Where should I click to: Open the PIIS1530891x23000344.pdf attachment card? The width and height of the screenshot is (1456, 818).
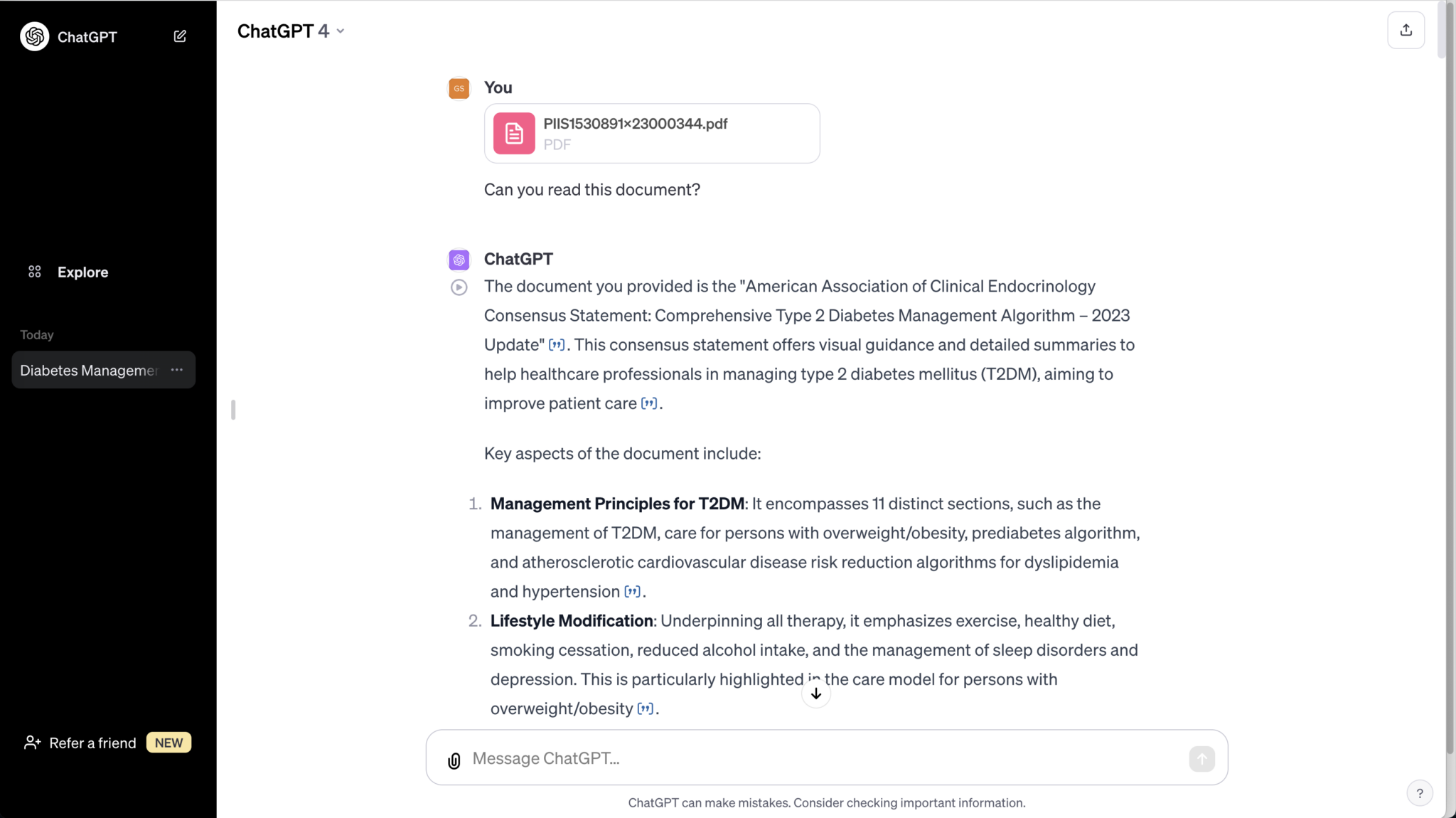coord(651,133)
